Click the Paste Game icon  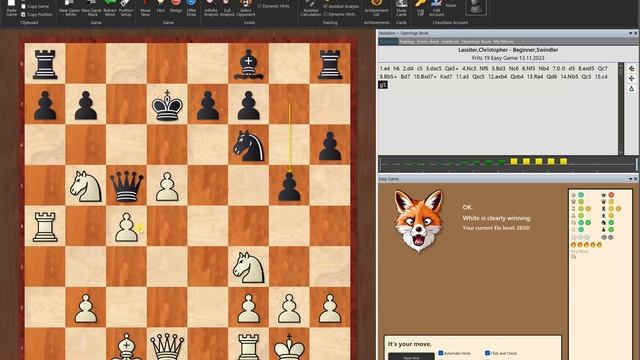click(11, 8)
